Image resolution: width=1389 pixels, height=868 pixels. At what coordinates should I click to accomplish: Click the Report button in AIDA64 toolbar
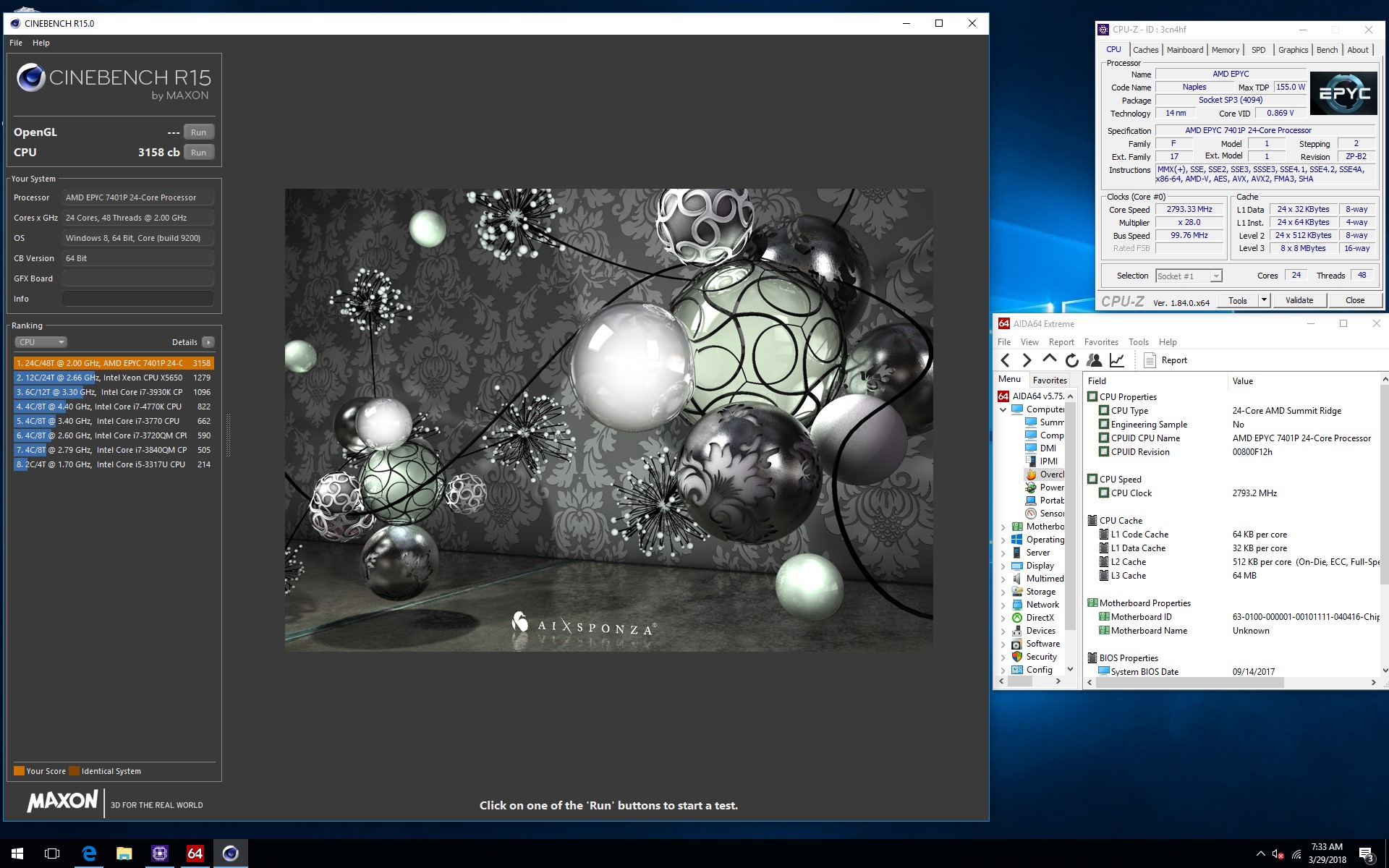(1165, 360)
